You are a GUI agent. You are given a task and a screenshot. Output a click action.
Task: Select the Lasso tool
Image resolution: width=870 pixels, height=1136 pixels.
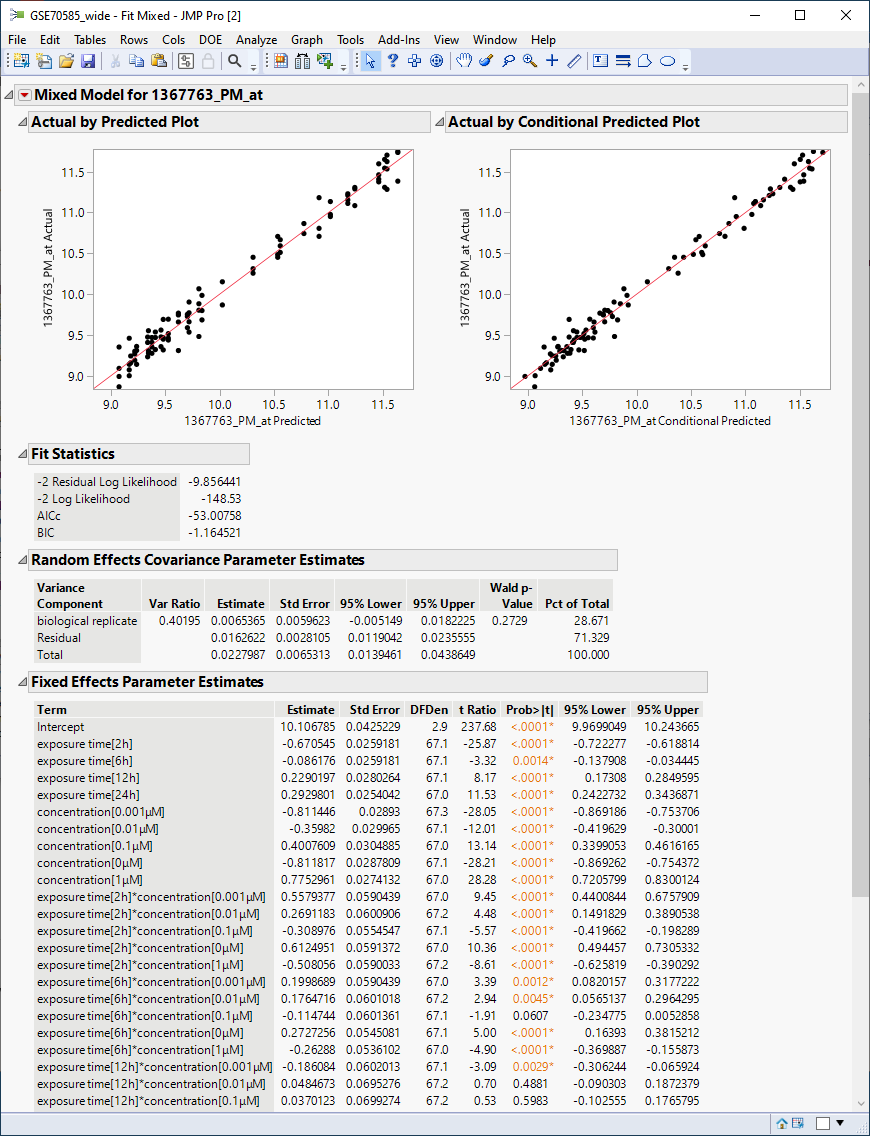pos(508,61)
